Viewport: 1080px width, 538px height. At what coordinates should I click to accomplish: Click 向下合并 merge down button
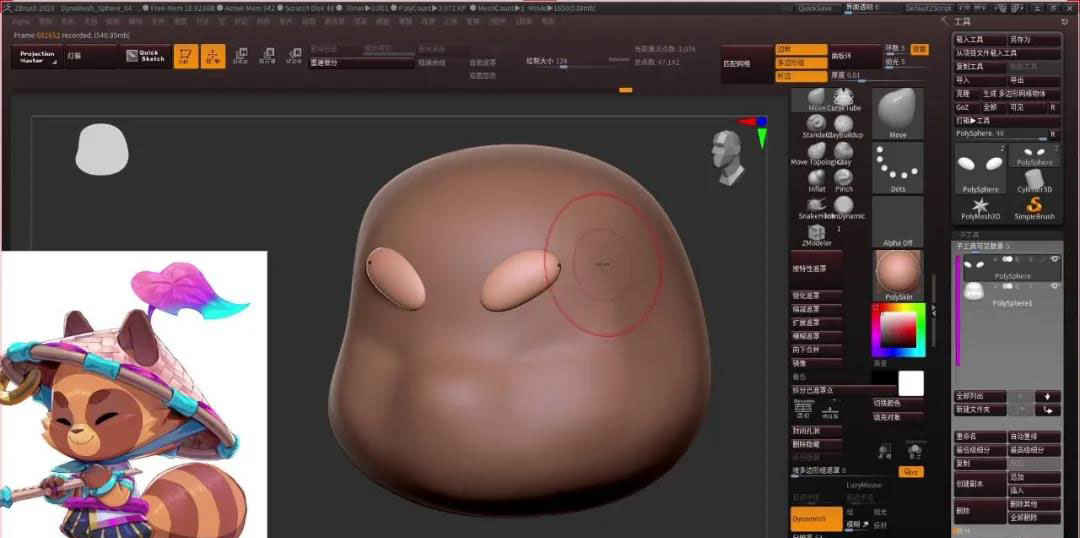pos(816,349)
